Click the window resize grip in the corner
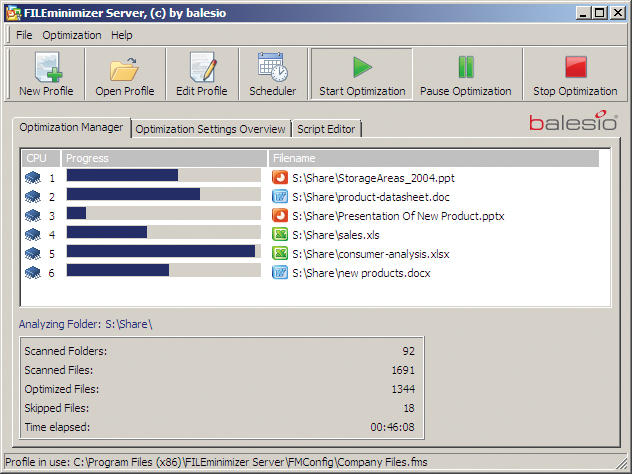 coord(622,464)
